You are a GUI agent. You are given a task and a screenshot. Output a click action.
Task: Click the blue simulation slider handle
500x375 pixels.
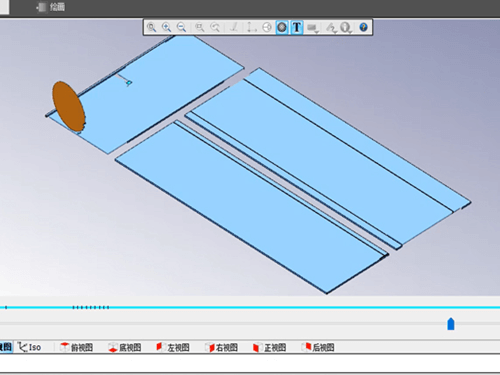(451, 324)
